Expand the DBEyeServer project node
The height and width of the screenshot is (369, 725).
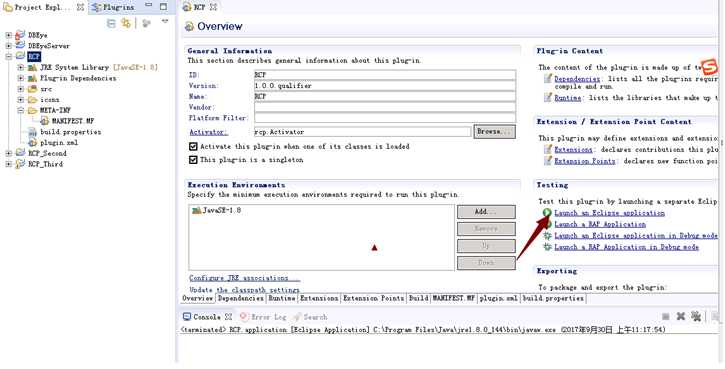[8, 46]
